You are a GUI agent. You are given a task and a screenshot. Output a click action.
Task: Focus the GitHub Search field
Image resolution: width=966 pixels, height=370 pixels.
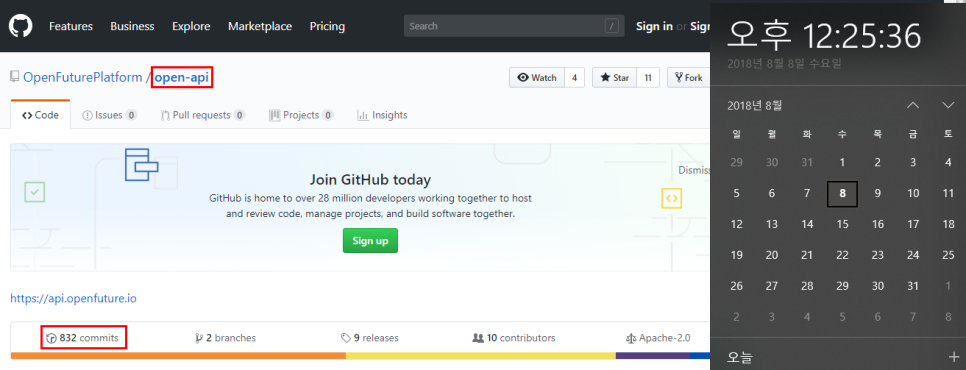514,26
